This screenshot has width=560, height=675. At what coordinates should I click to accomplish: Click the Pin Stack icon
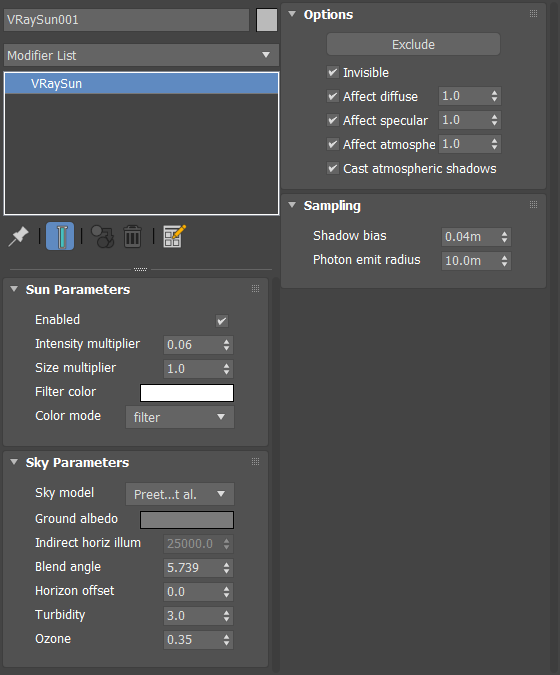18,236
